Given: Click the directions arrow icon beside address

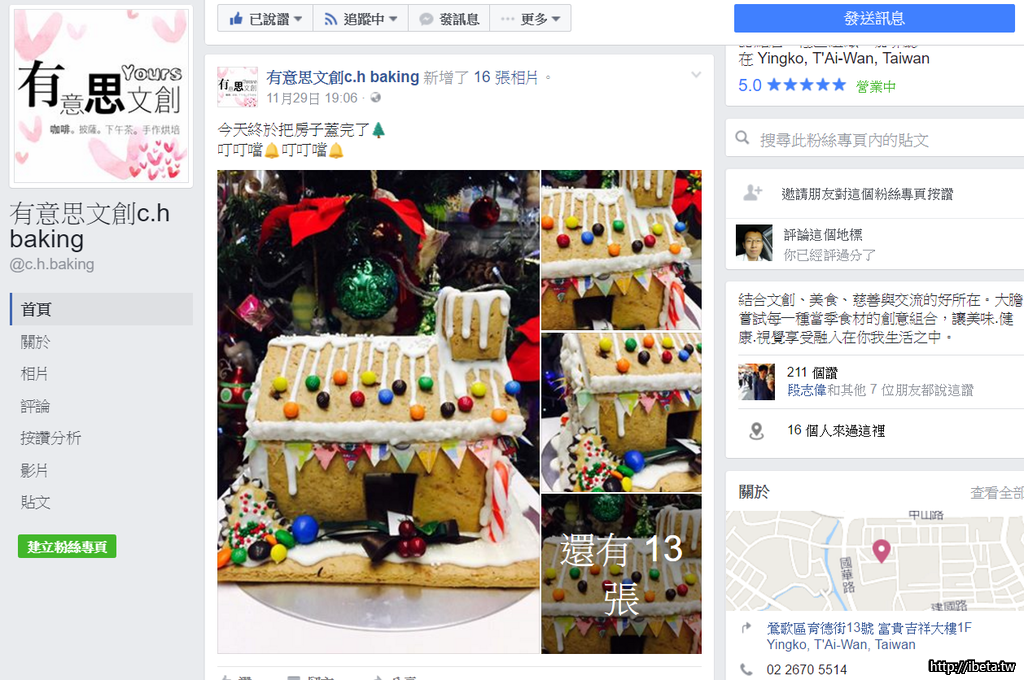Looking at the screenshot, I should click(x=746, y=628).
